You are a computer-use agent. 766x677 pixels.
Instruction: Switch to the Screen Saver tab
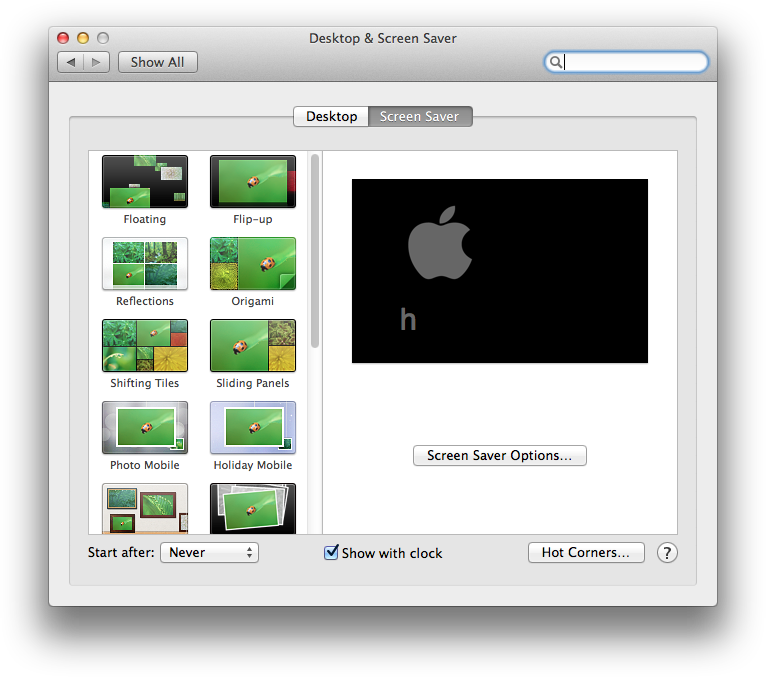tap(419, 117)
